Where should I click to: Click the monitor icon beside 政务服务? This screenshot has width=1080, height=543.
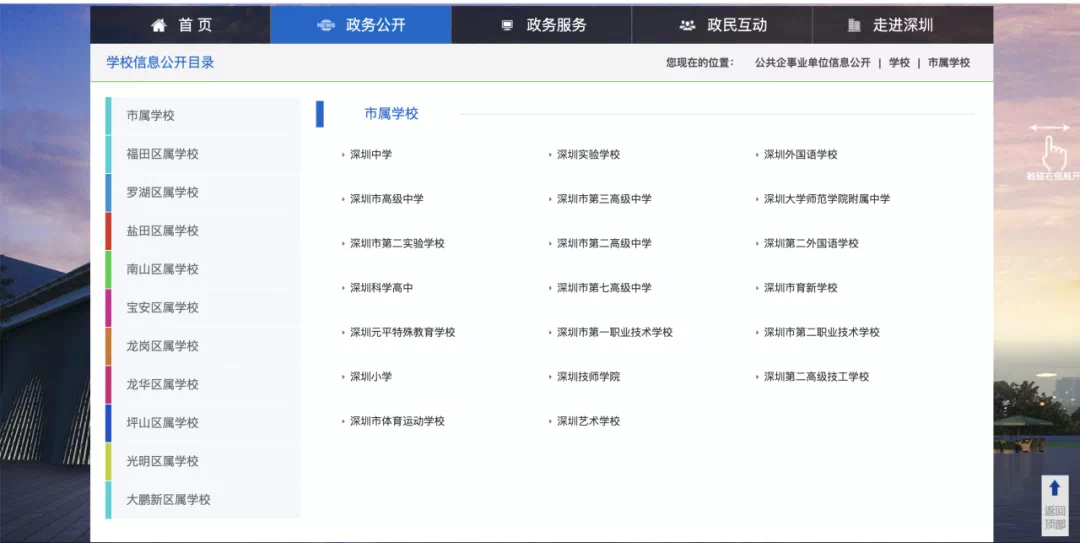[507, 25]
